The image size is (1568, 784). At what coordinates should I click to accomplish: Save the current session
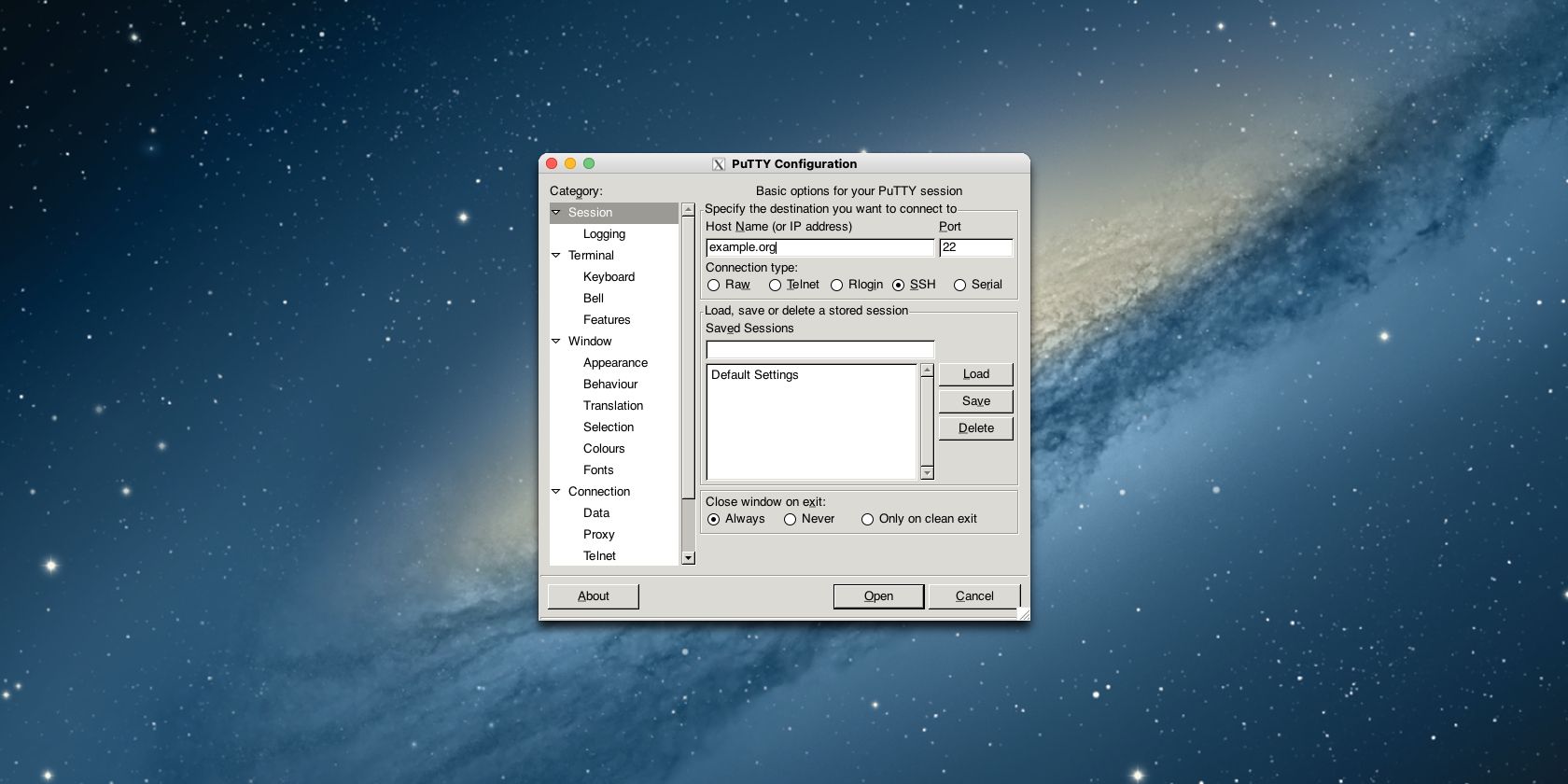975,401
